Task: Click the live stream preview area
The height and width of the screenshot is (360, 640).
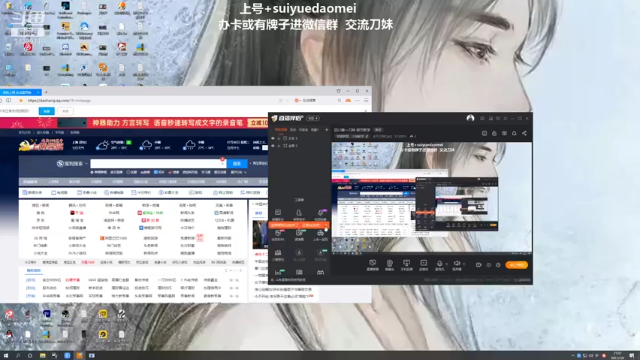Action: tap(432, 197)
